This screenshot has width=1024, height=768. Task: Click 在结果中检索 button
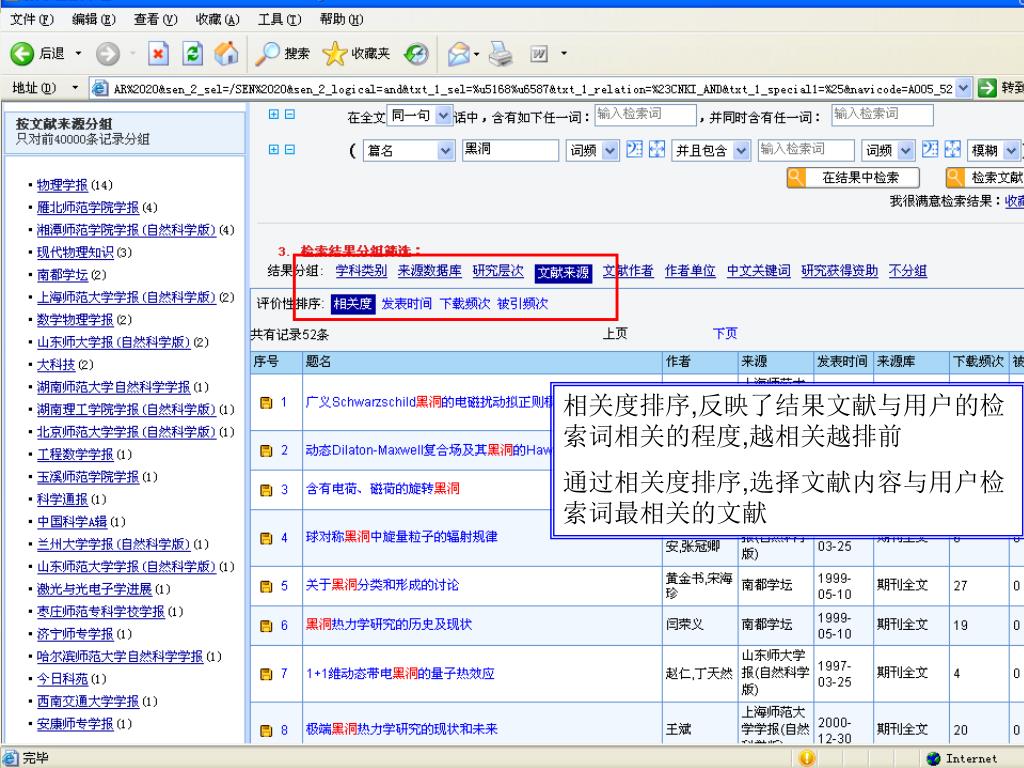point(853,177)
